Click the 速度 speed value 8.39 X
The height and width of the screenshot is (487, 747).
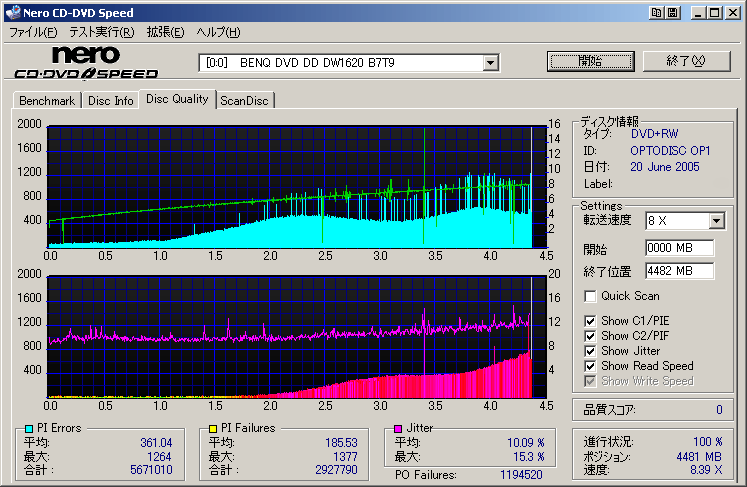tap(706, 470)
